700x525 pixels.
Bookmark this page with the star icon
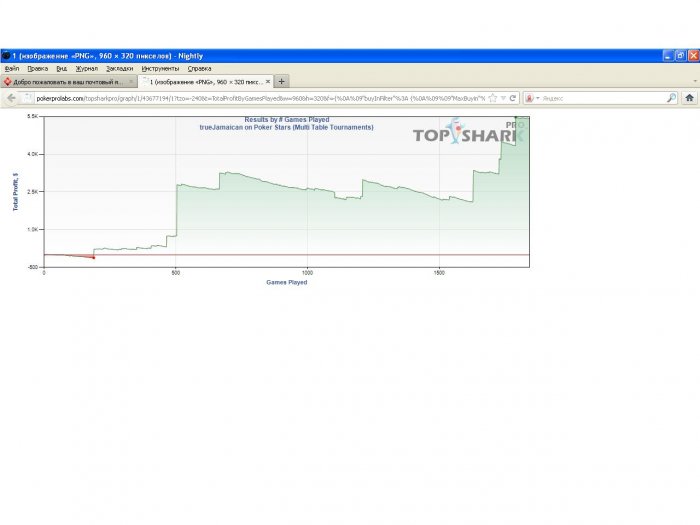click(493, 98)
